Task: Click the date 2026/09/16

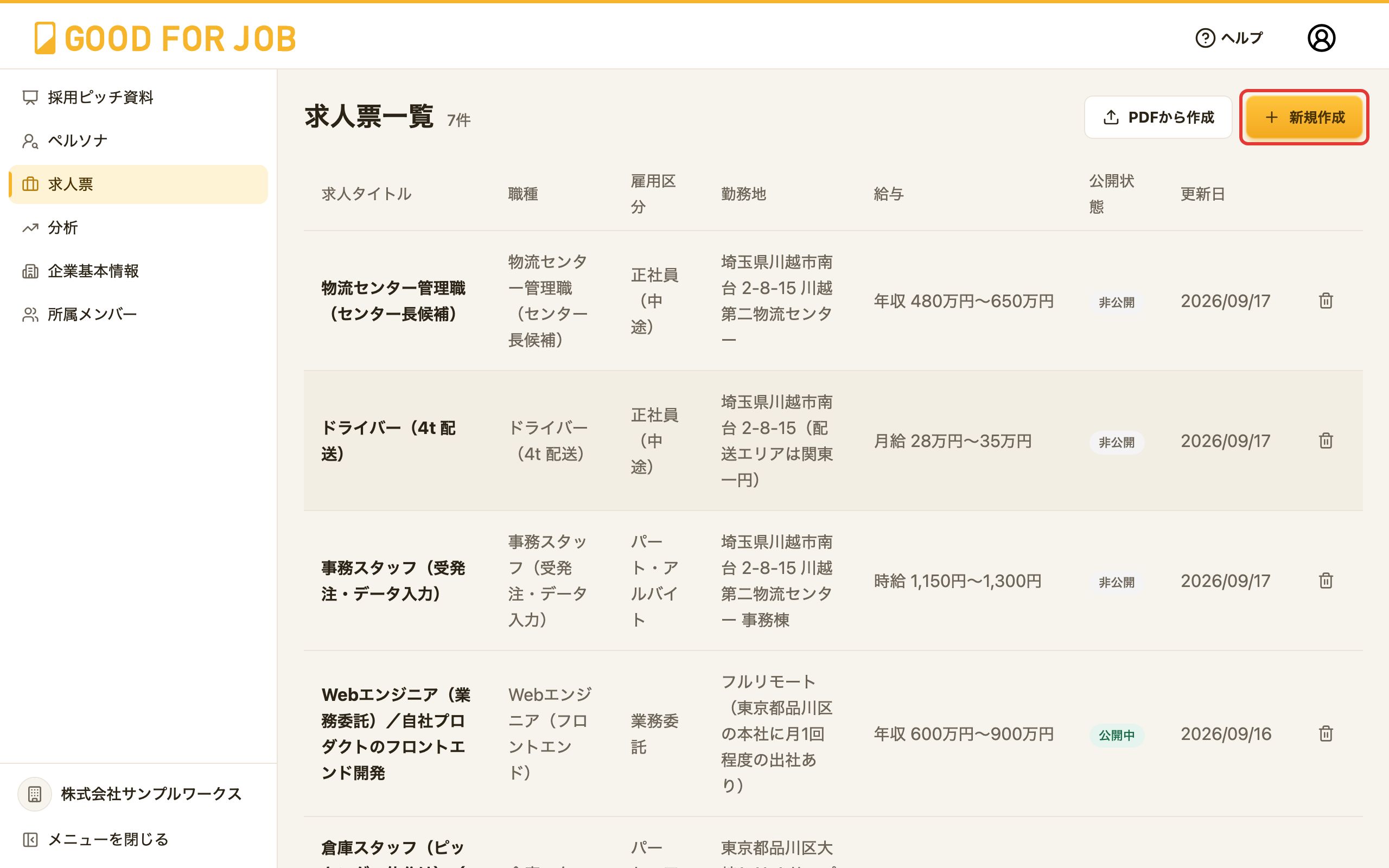Action: click(x=1226, y=733)
